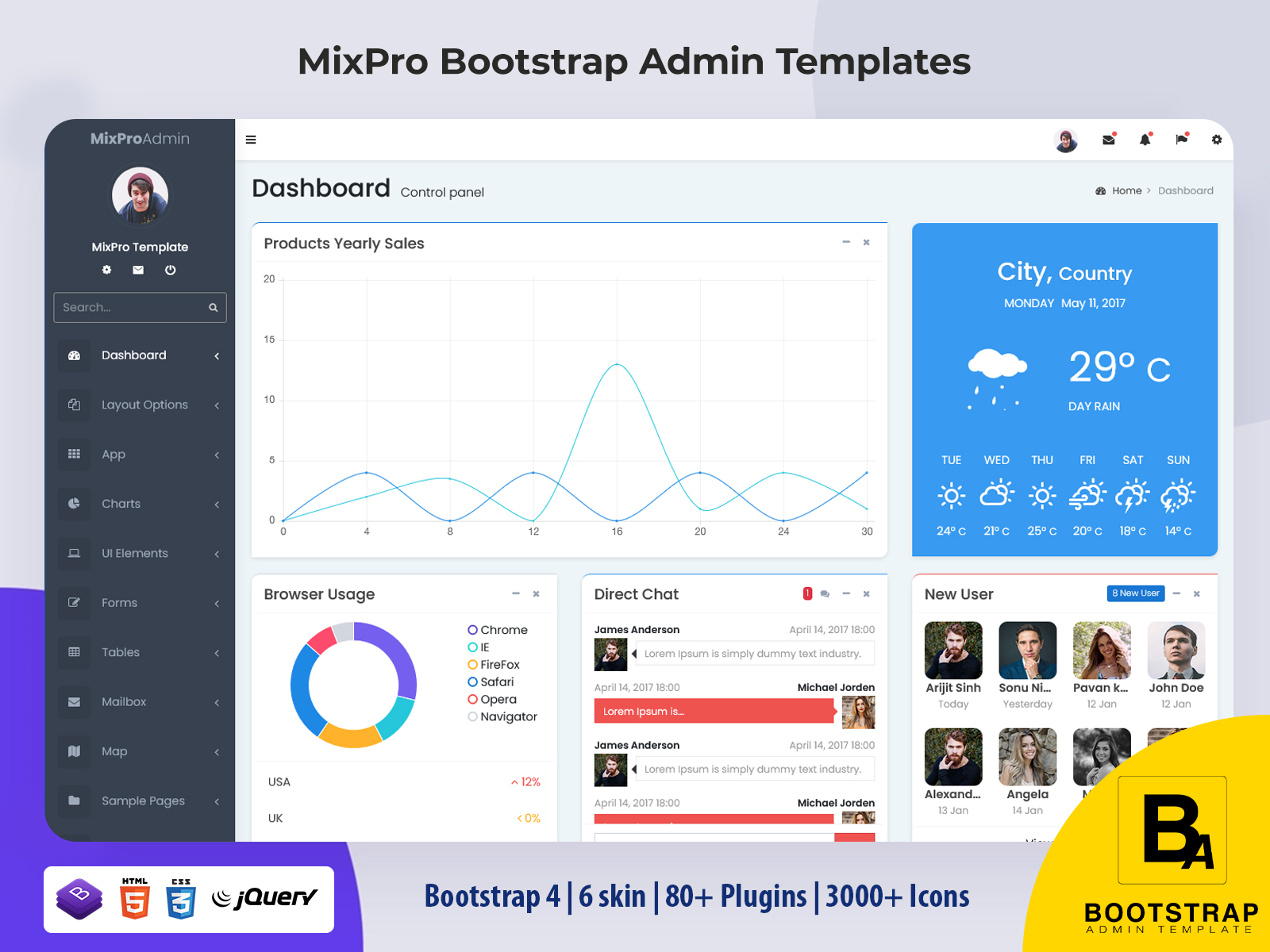The image size is (1270, 952).
Task: Toggle FireFox legend marker in Browser Usage
Action: [x=472, y=665]
